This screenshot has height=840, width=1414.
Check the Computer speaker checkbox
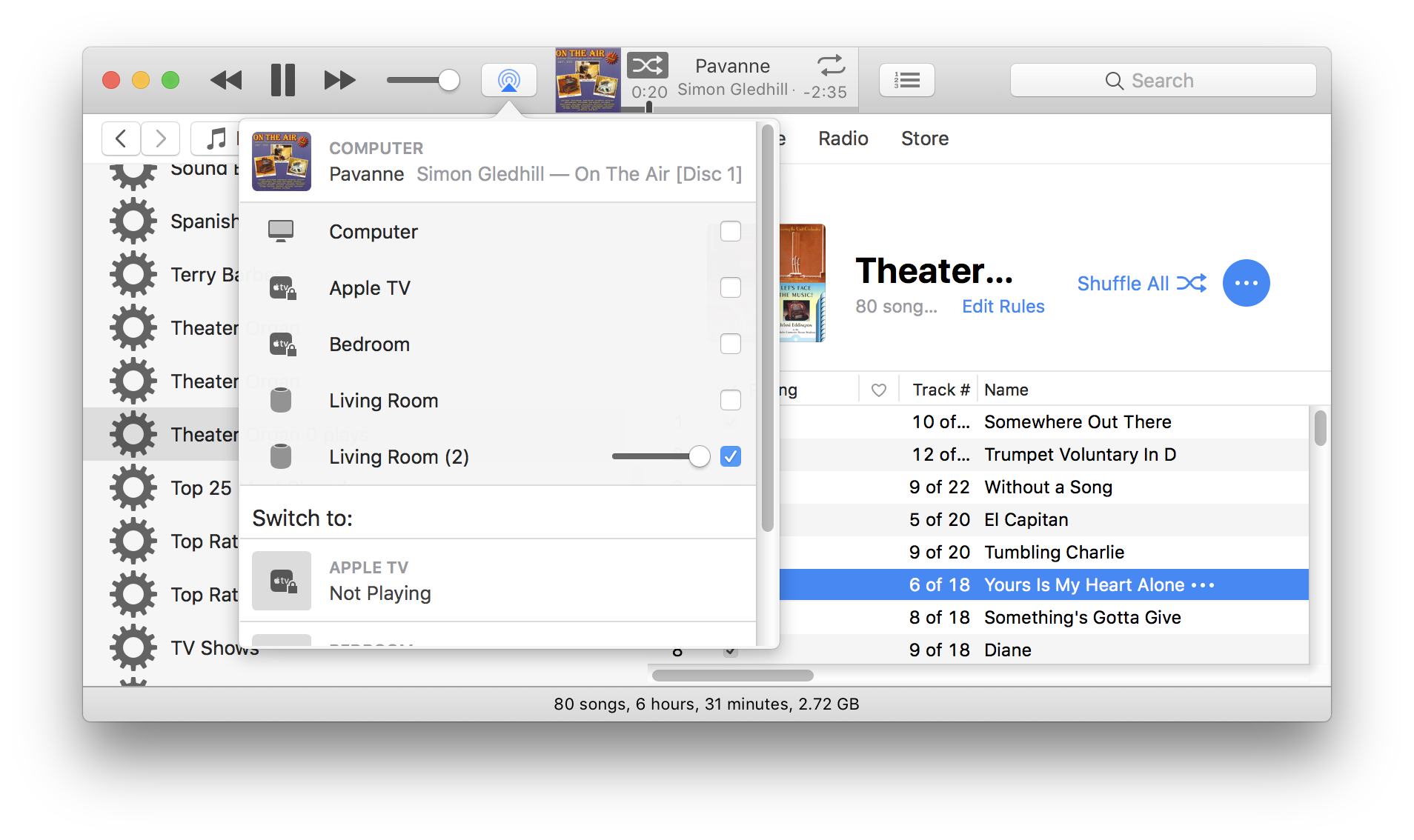(x=731, y=231)
